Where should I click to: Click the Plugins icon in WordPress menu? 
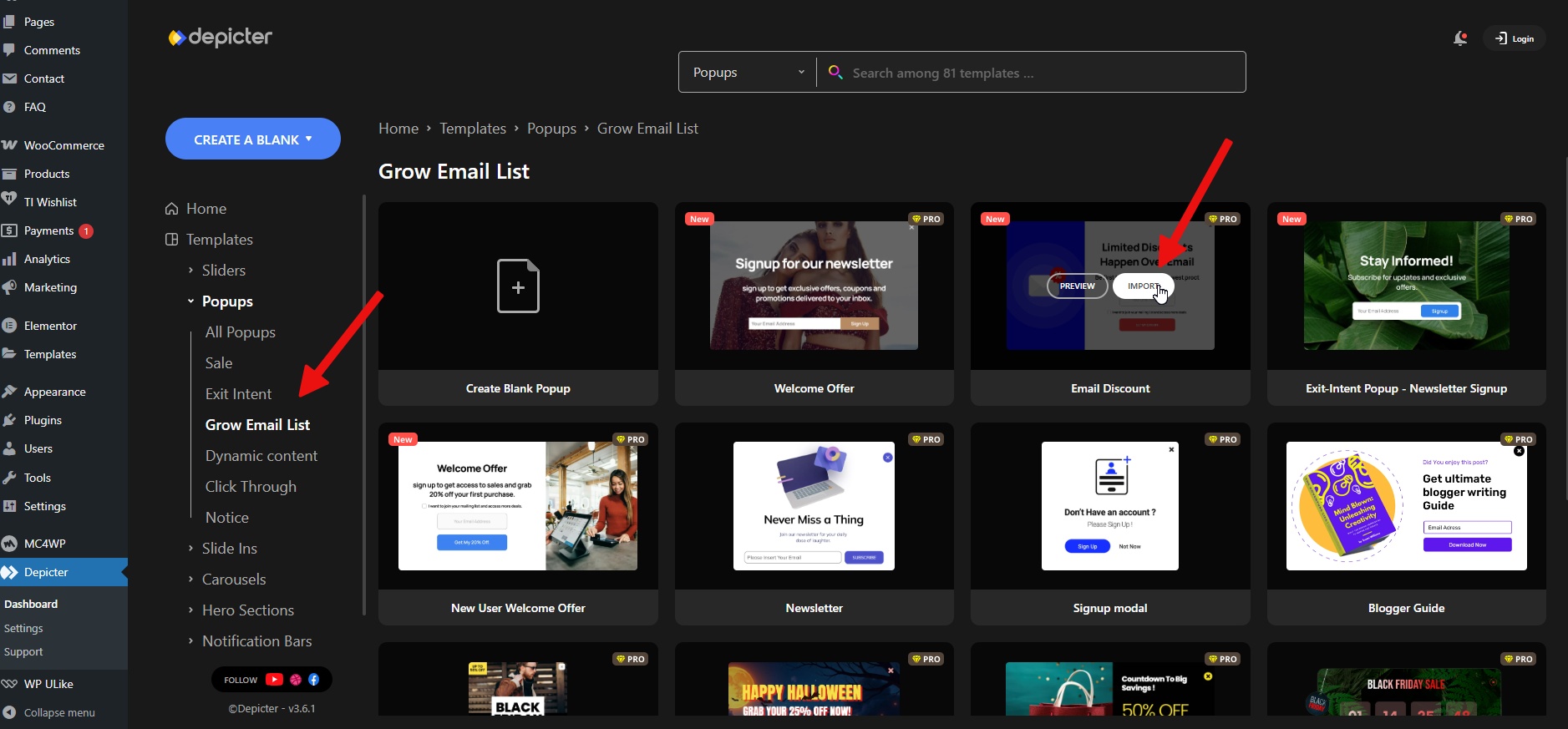[9, 420]
